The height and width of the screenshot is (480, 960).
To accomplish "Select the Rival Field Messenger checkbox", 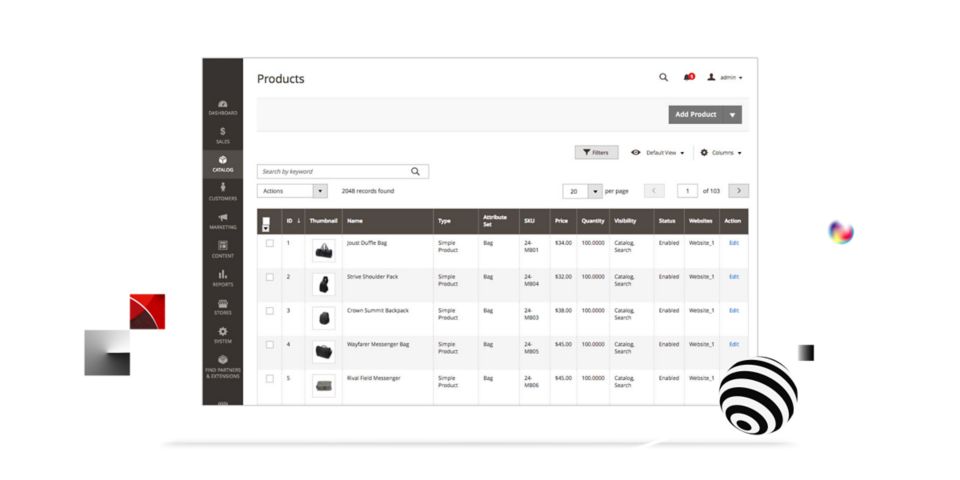I will (269, 378).
